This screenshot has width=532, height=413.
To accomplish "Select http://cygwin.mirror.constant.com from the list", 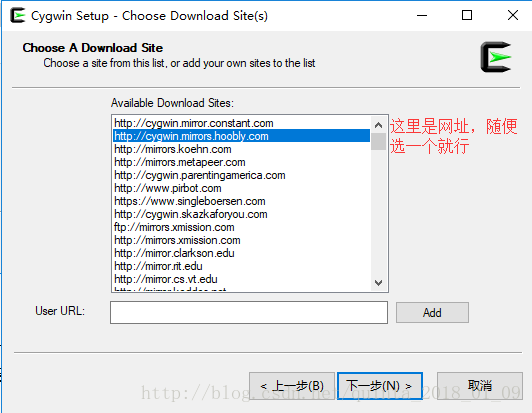I will (242, 123).
